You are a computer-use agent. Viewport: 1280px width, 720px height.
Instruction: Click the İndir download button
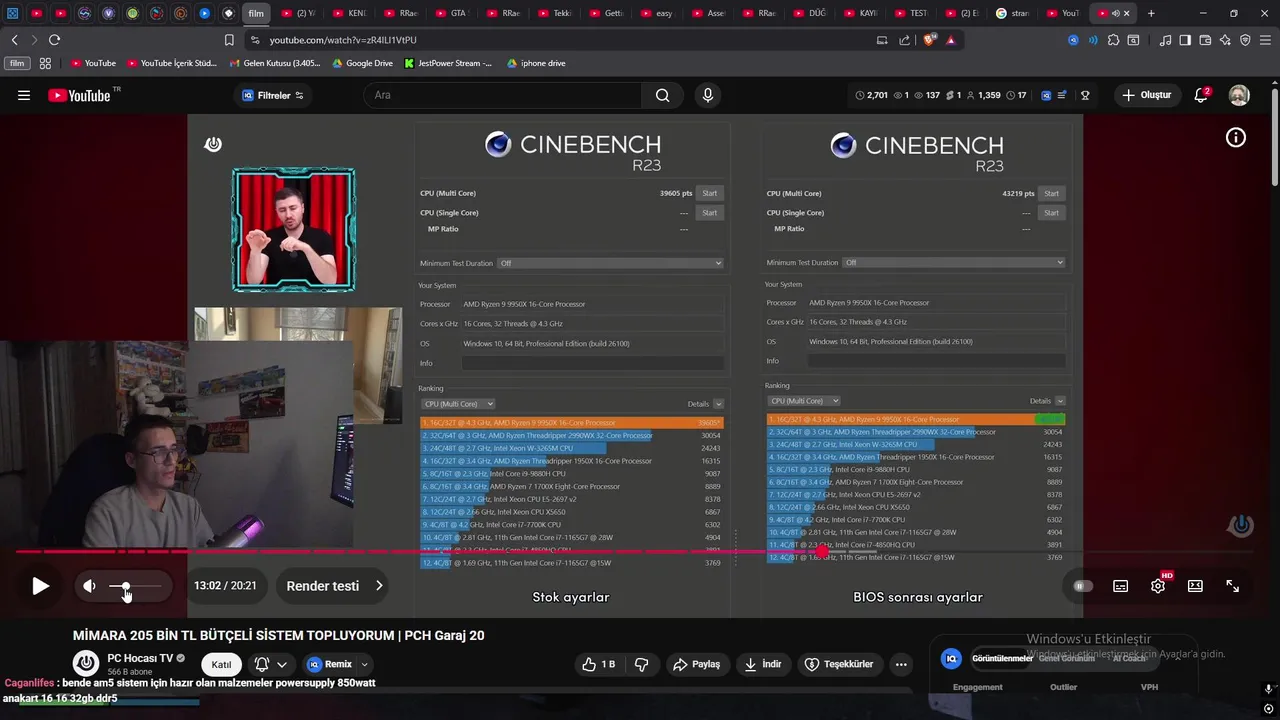(763, 664)
